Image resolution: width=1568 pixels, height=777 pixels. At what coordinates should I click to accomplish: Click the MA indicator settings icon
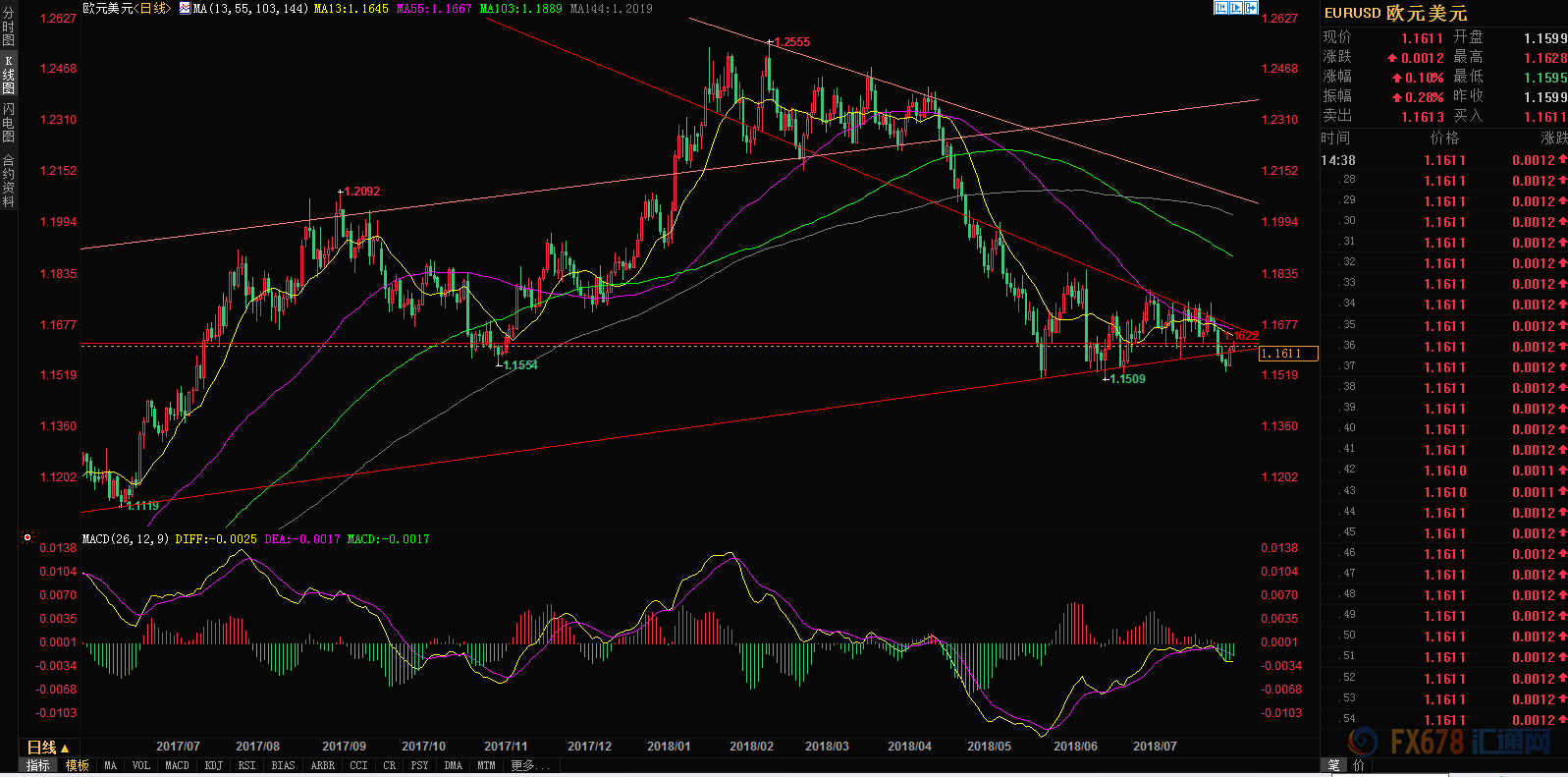pyautogui.click(x=185, y=9)
